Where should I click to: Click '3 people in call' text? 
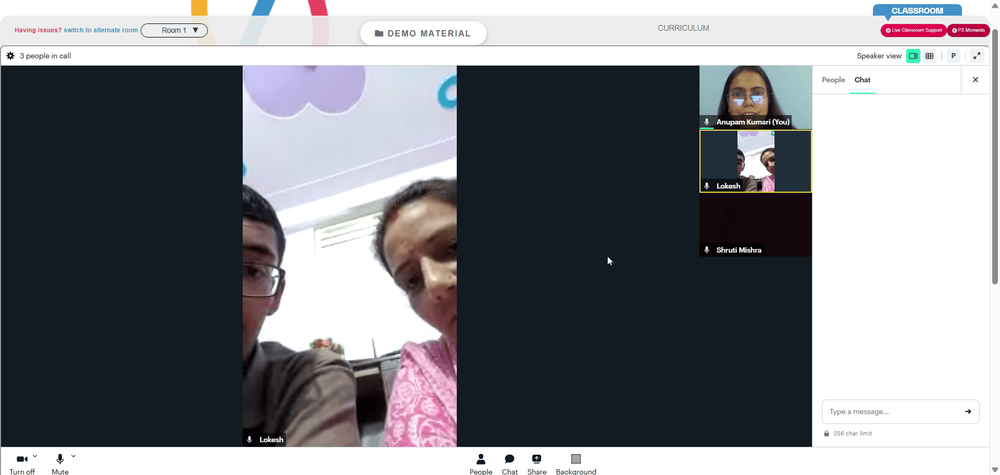pyautogui.click(x=45, y=56)
